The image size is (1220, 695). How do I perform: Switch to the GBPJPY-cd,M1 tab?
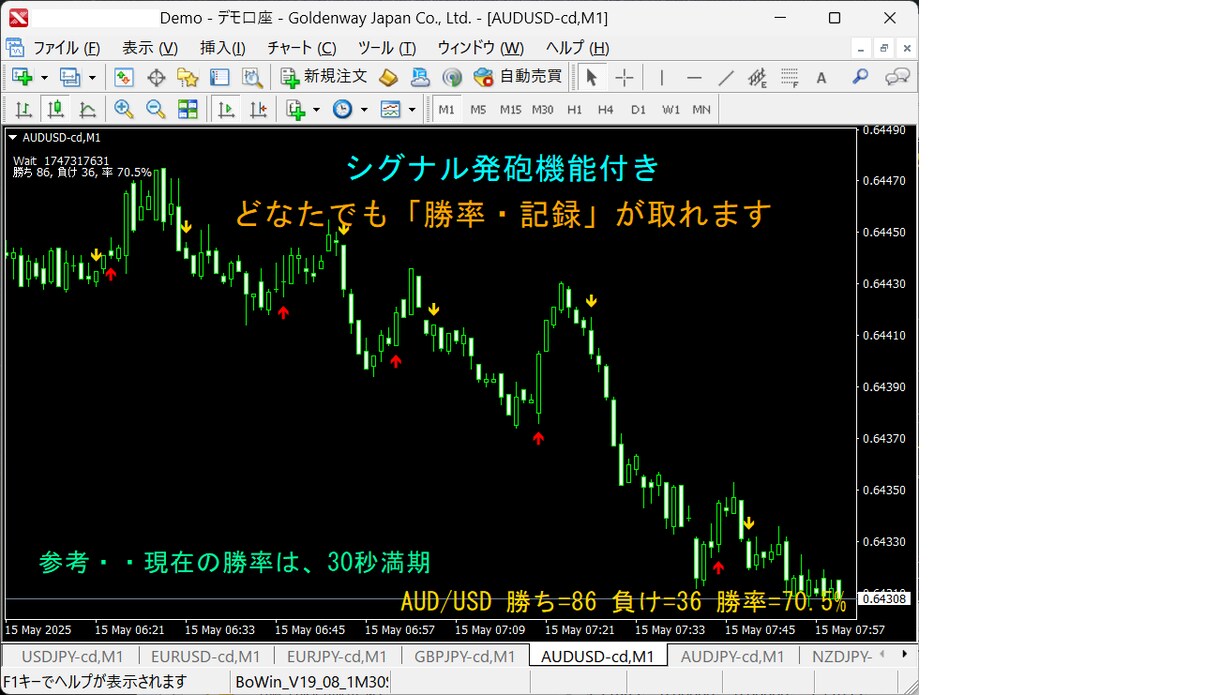(x=464, y=656)
